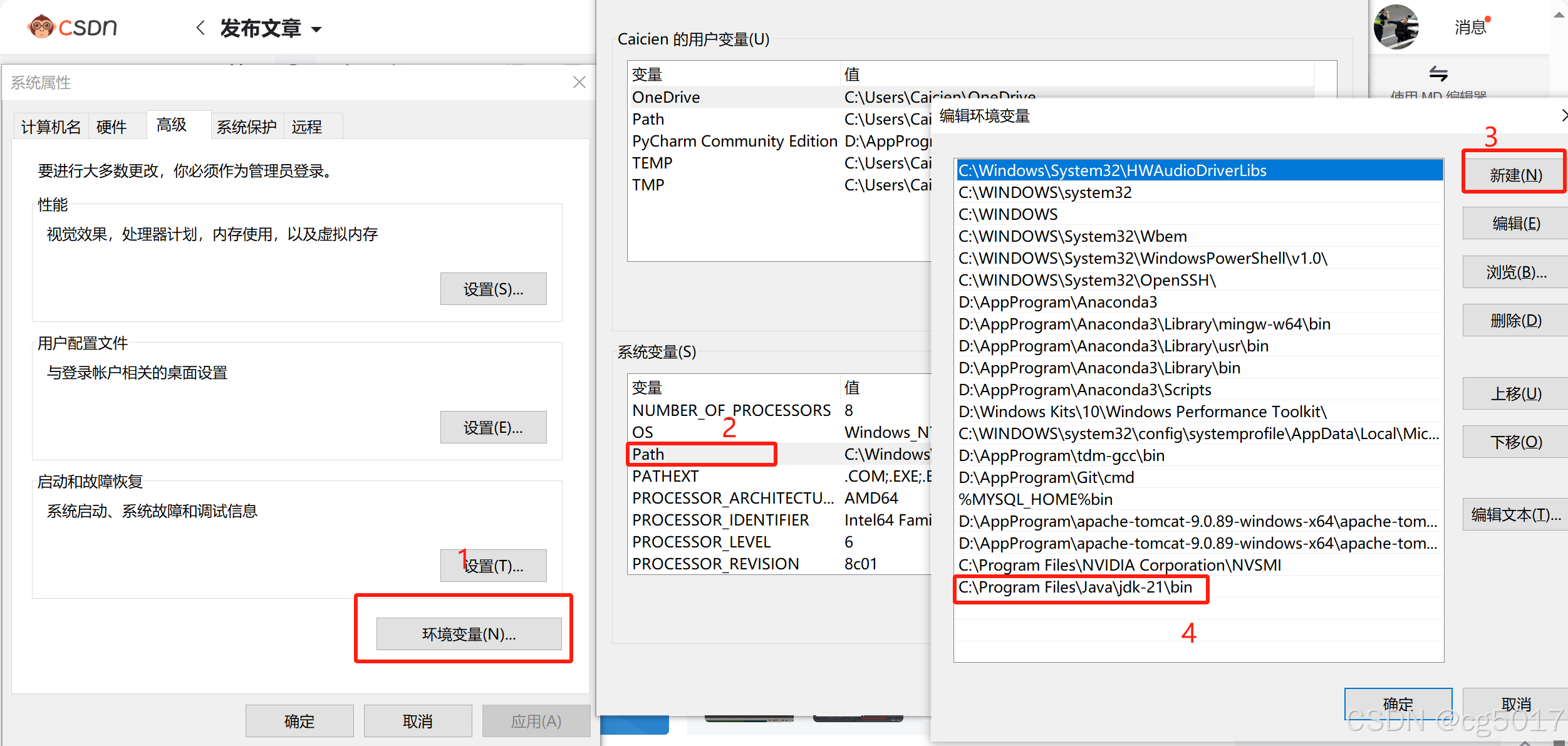The width and height of the screenshot is (1568, 746).
Task: Click the user avatar picture
Action: tap(1396, 27)
